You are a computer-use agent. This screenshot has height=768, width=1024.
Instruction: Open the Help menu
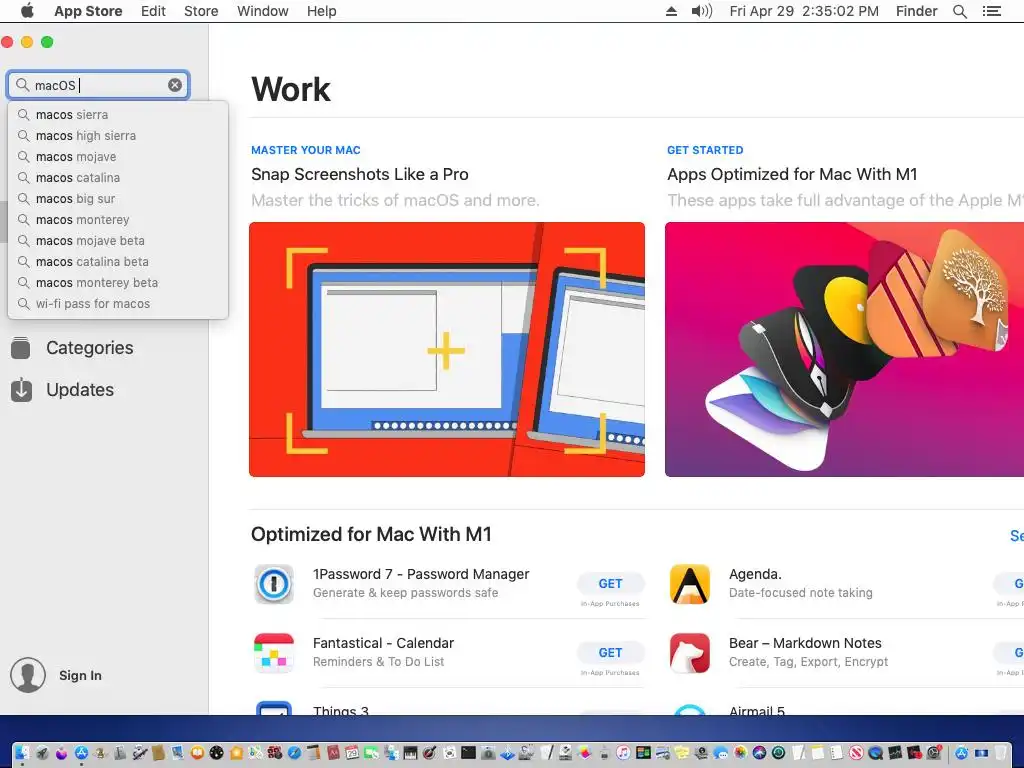321,11
